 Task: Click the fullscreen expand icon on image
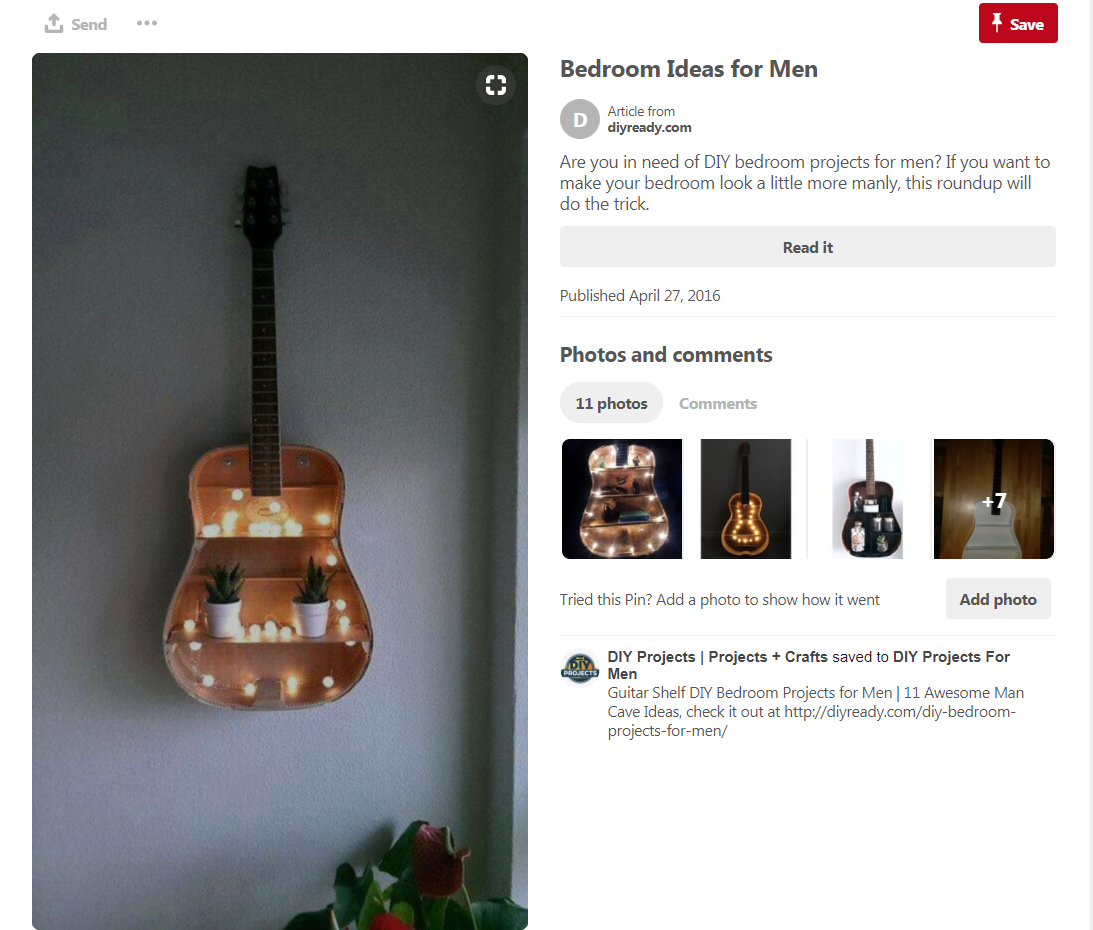pos(496,85)
